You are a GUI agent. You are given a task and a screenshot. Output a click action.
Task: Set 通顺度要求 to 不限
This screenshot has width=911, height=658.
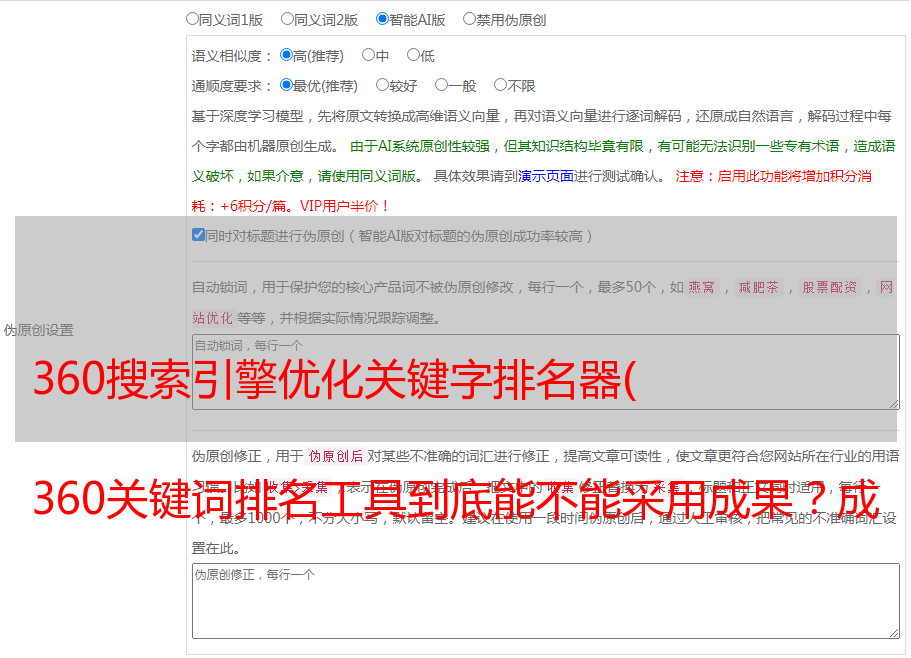(500, 85)
